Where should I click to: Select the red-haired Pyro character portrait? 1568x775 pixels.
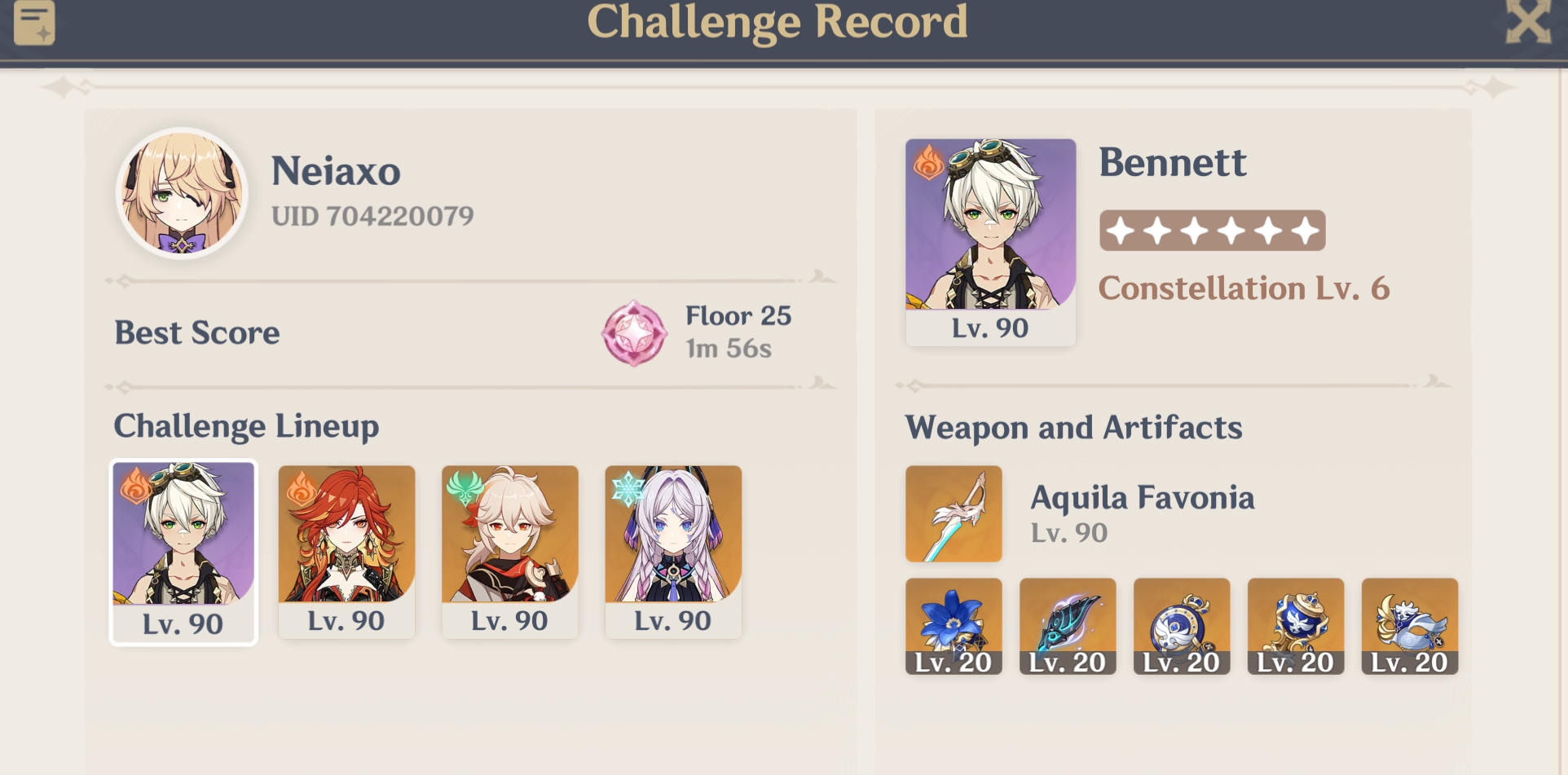click(346, 552)
